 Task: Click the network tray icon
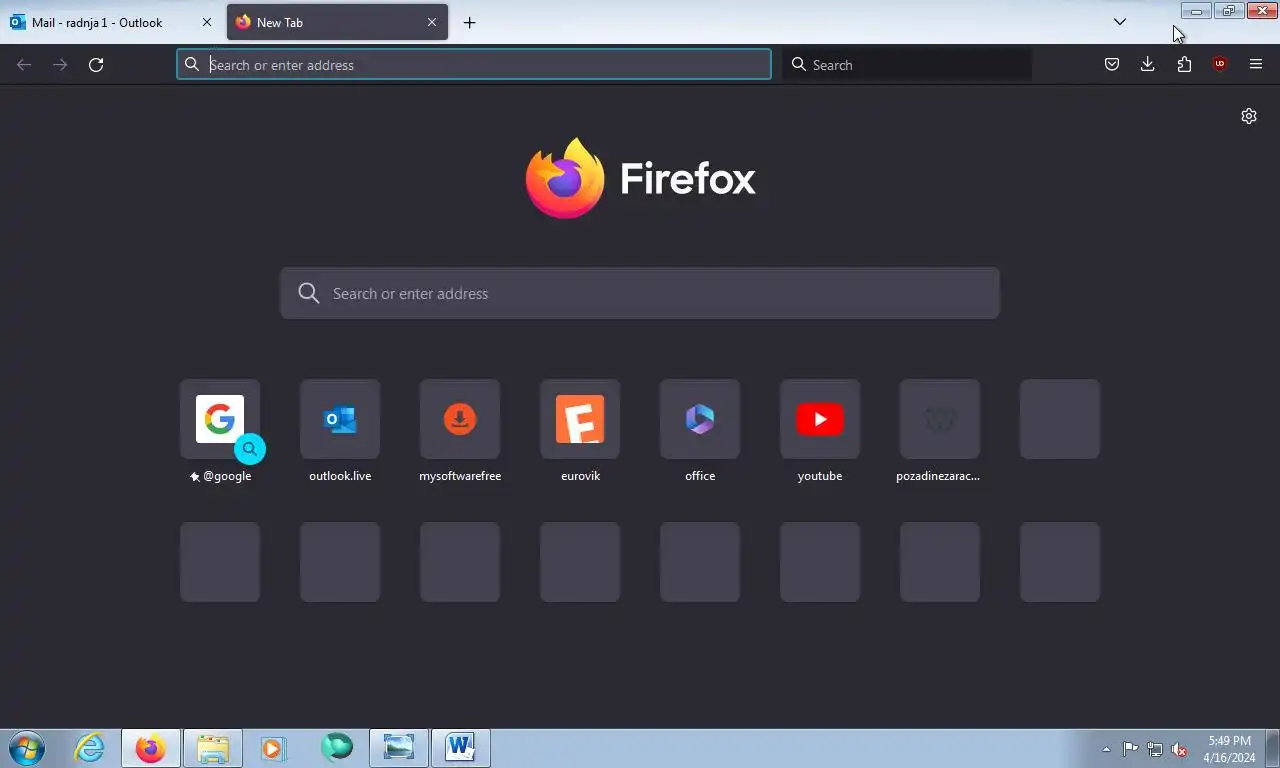tap(1155, 749)
